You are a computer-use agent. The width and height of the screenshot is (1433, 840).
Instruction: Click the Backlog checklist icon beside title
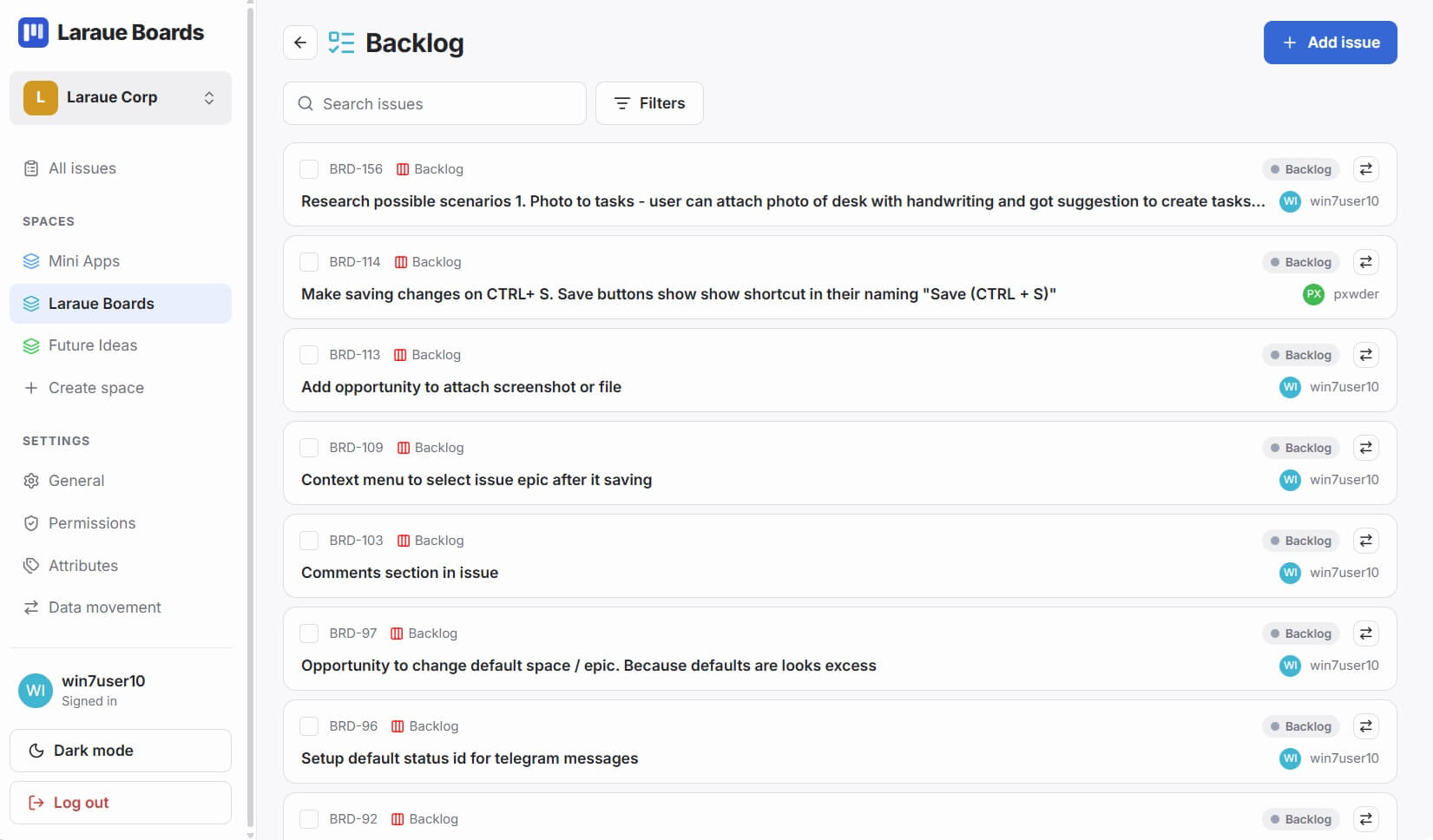pos(341,43)
